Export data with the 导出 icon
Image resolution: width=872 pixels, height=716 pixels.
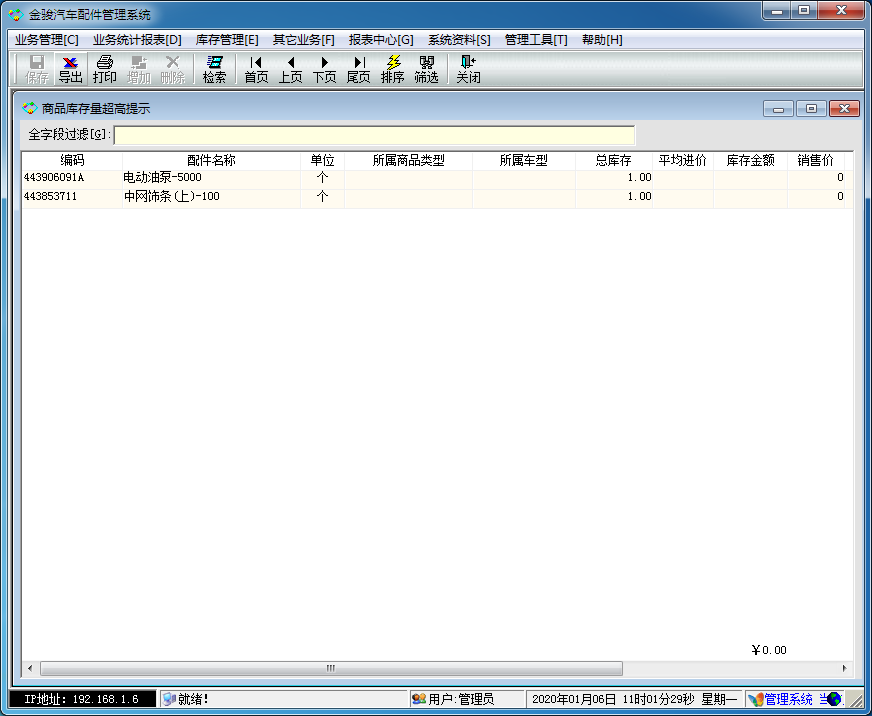click(71, 70)
